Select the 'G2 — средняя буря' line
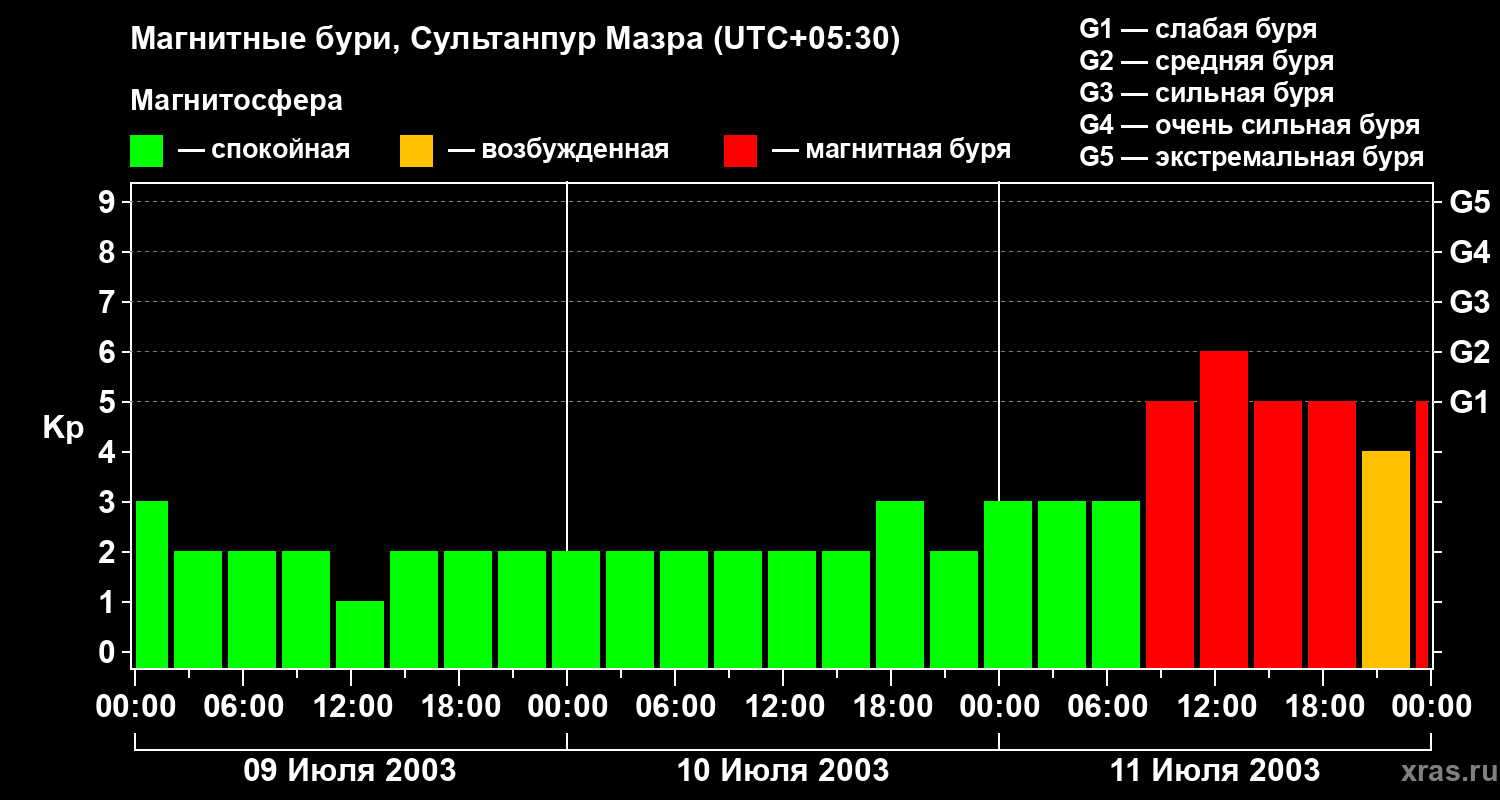Image resolution: width=1500 pixels, height=800 pixels. pyautogui.click(x=1207, y=61)
